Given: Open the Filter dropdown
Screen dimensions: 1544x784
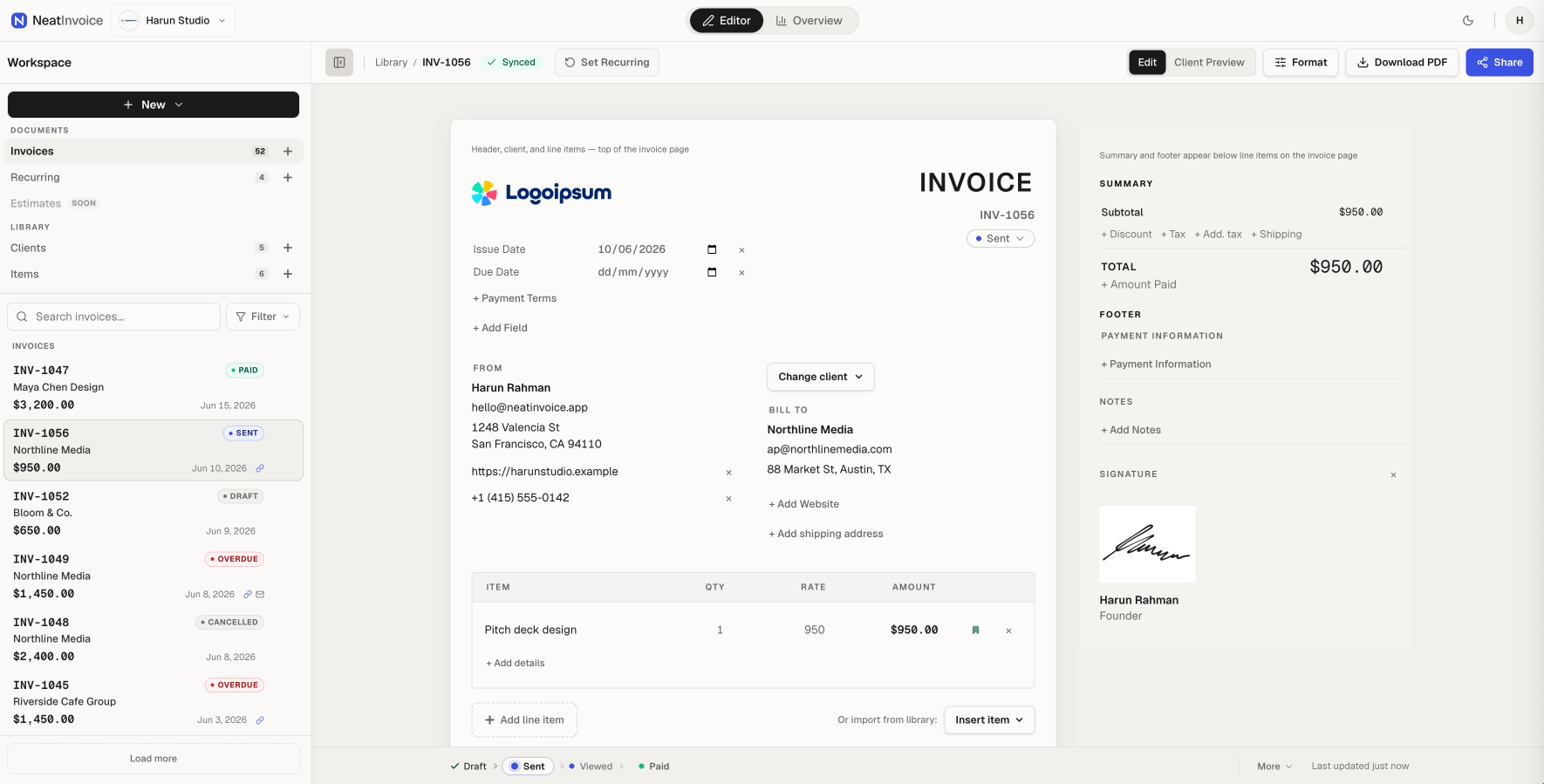Looking at the screenshot, I should [263, 317].
